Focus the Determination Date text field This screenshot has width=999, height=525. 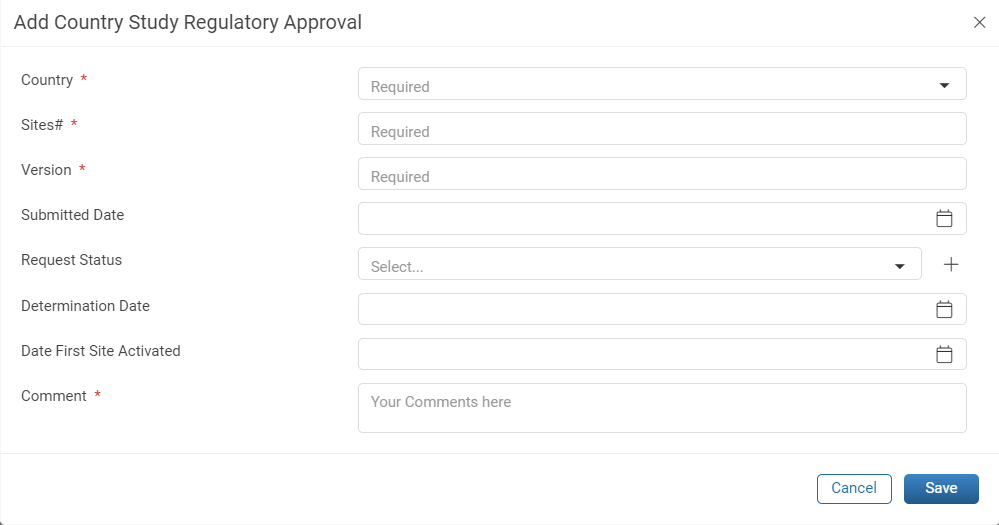point(662,309)
